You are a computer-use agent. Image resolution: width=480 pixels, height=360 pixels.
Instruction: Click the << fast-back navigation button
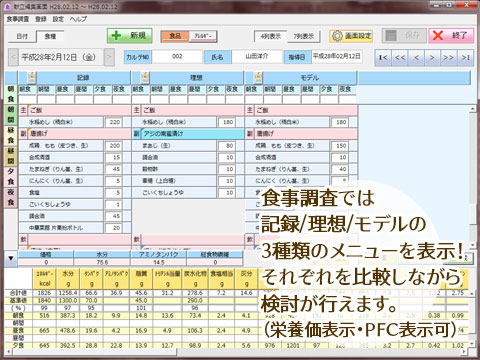400,58
